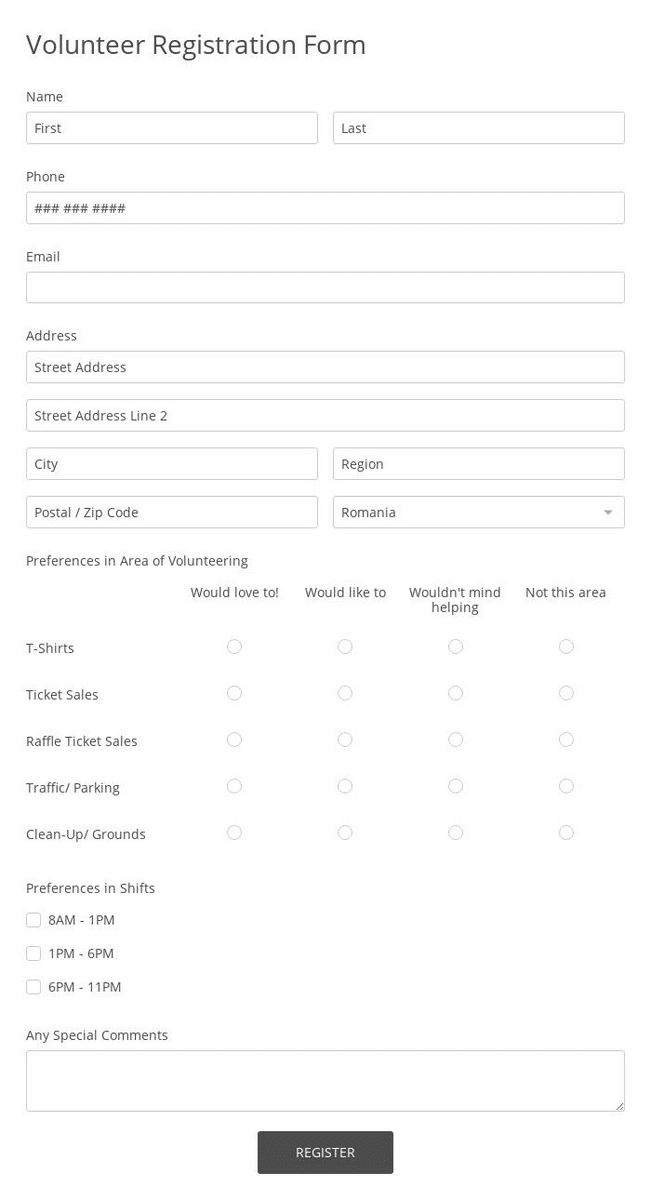Screen dimensions: 651x1200
Task: Select "Would love to!" for T-Shirts
Action: coord(234,647)
